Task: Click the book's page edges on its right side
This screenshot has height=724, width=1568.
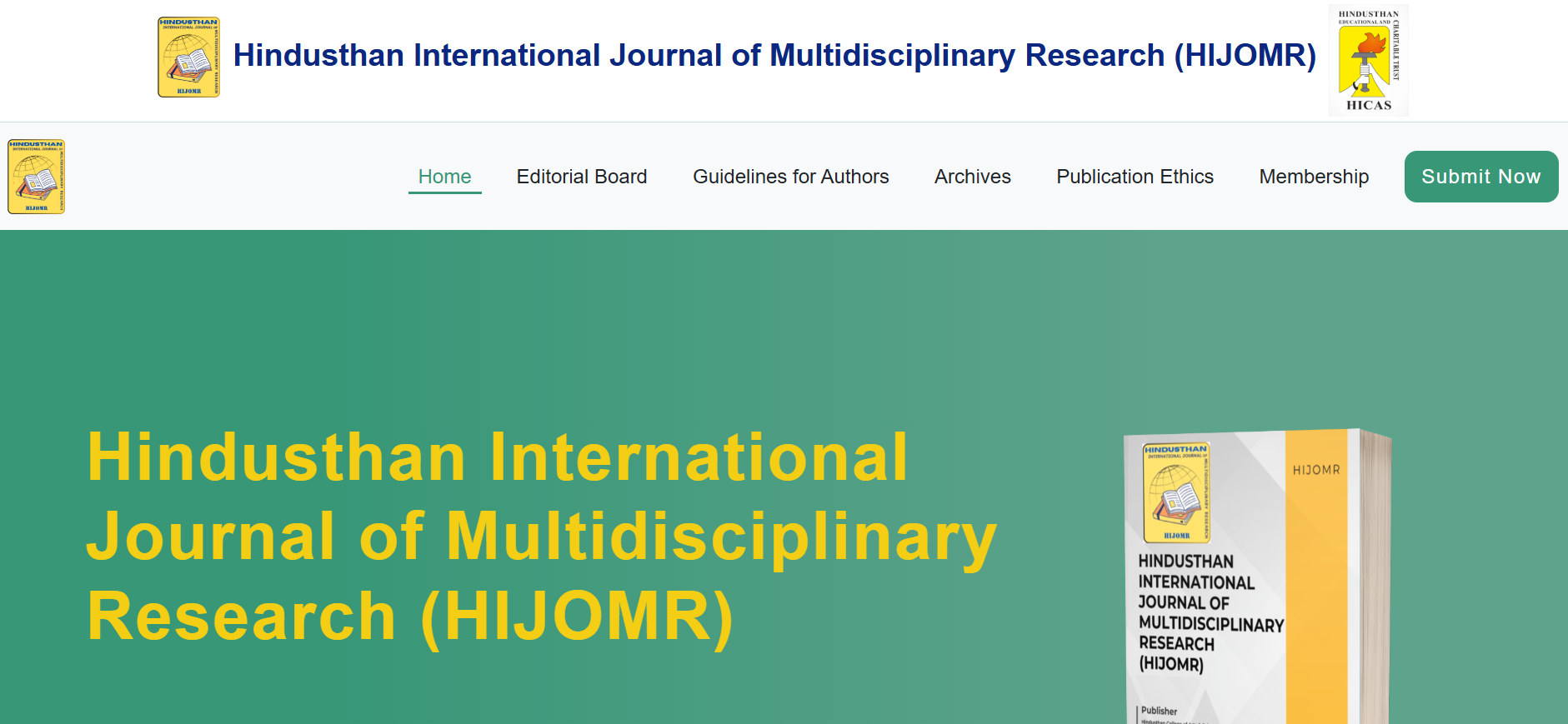Action: (1375, 583)
